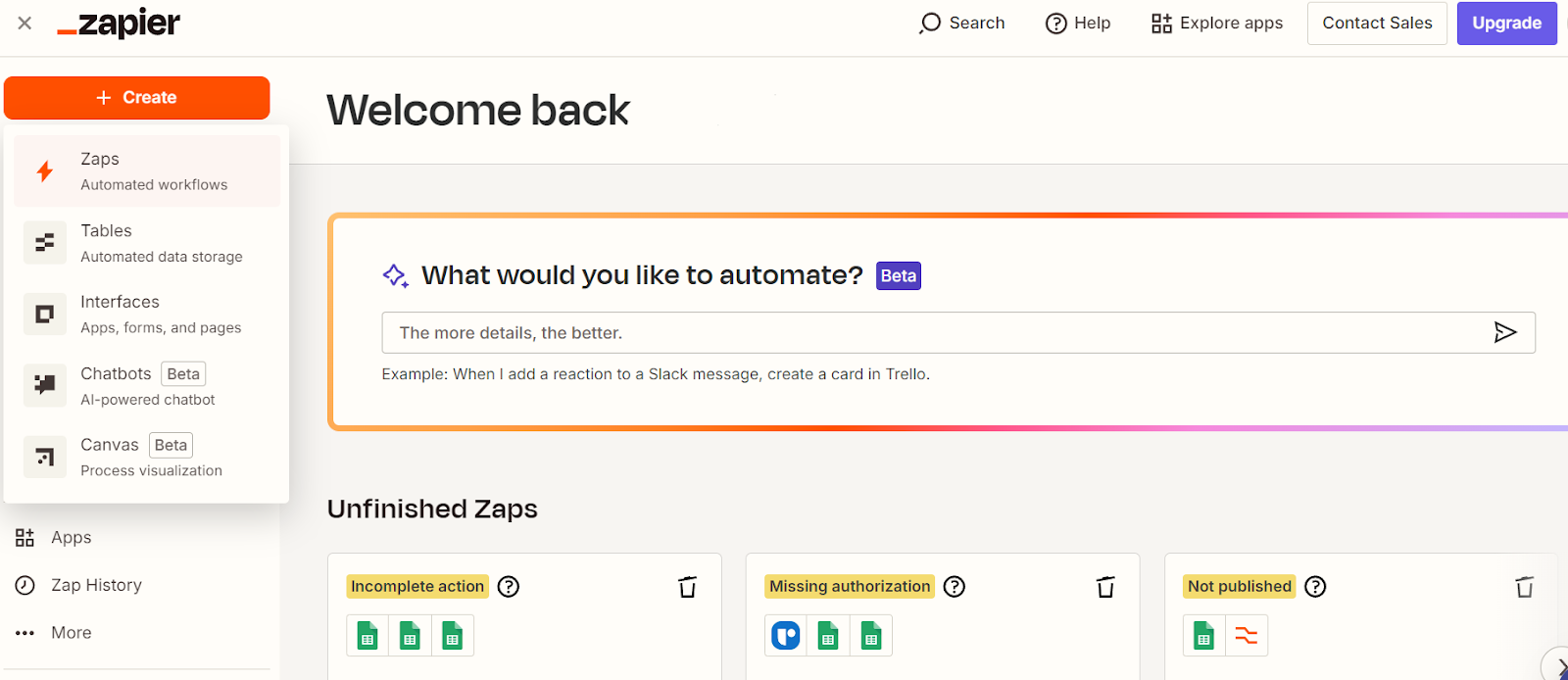Click middle Google Sheets icon in Incomplete action card

pos(410,636)
